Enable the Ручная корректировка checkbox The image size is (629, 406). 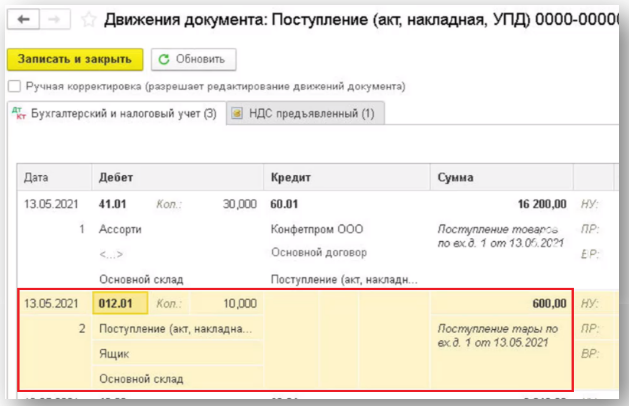[x=14, y=86]
